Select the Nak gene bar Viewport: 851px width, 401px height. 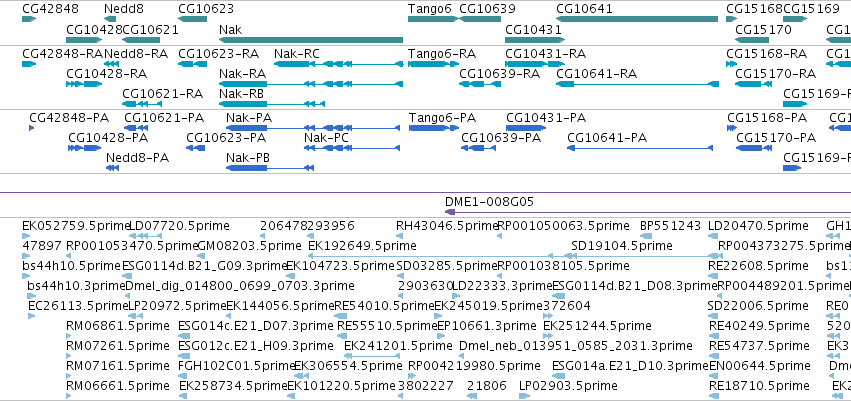(311, 40)
